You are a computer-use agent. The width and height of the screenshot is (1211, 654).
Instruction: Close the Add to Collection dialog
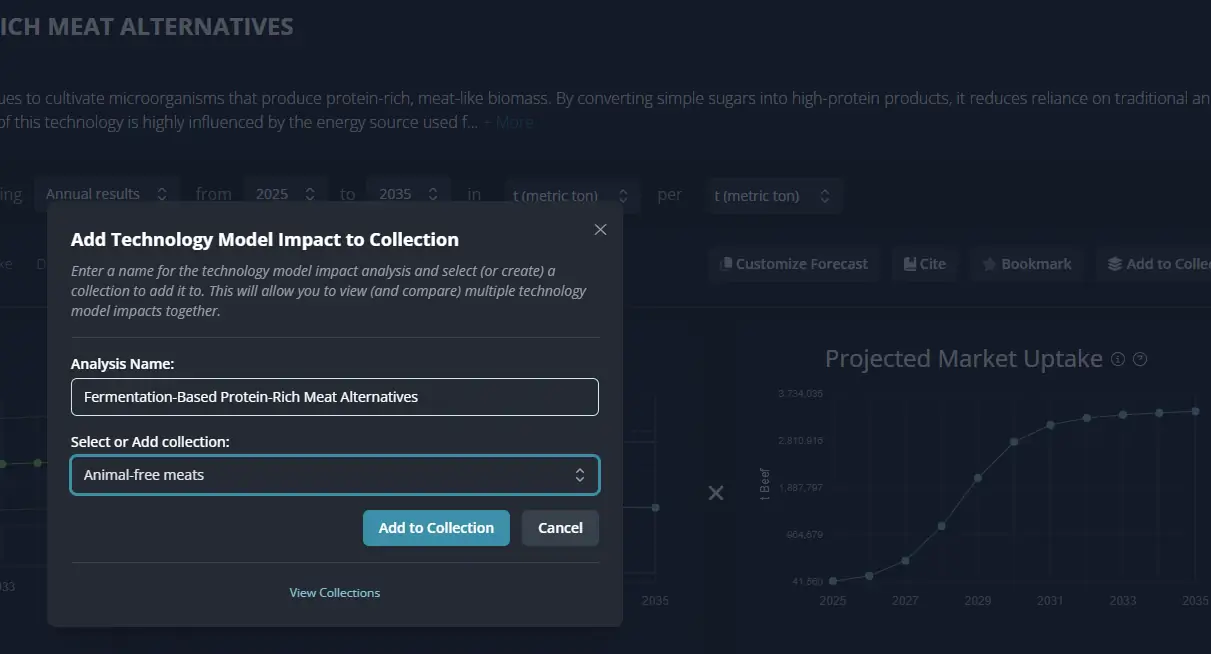click(x=600, y=230)
